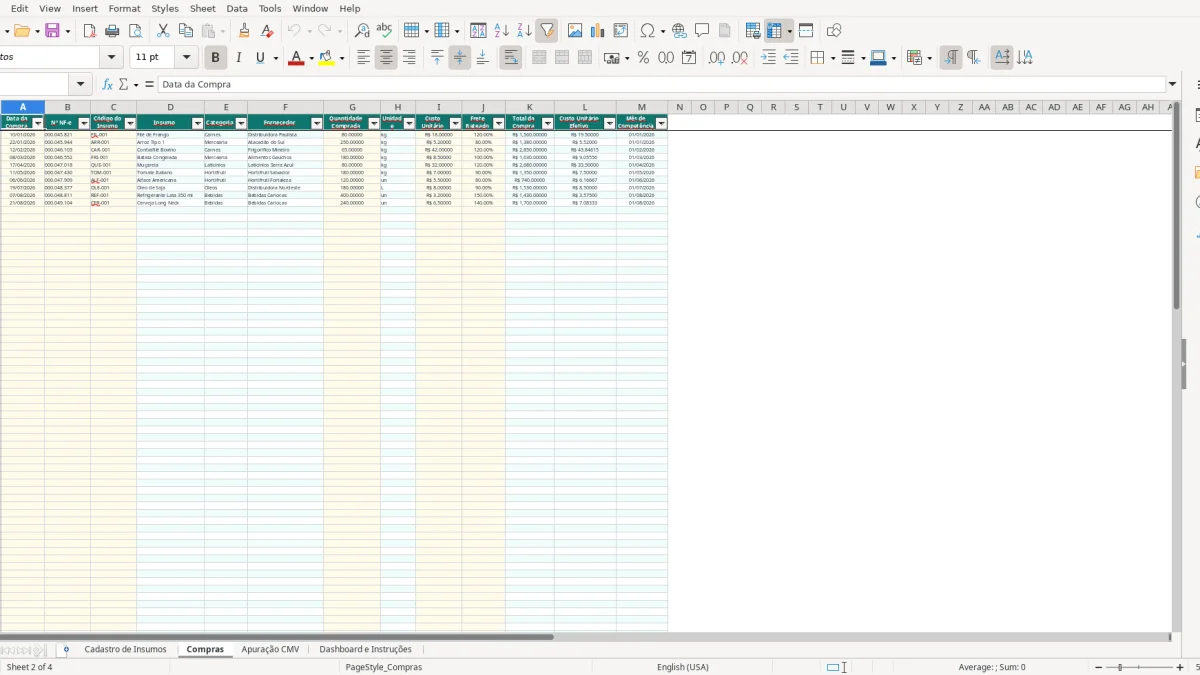Click the Copy icon
The image size is (1200, 675).
185,31
